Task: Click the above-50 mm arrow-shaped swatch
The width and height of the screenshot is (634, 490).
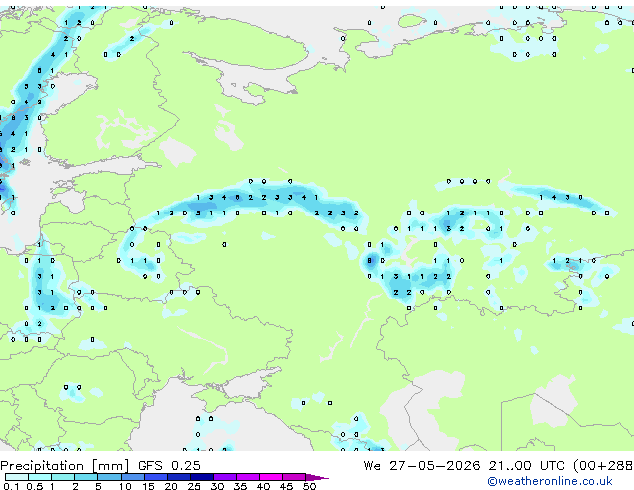Action: coord(317,477)
